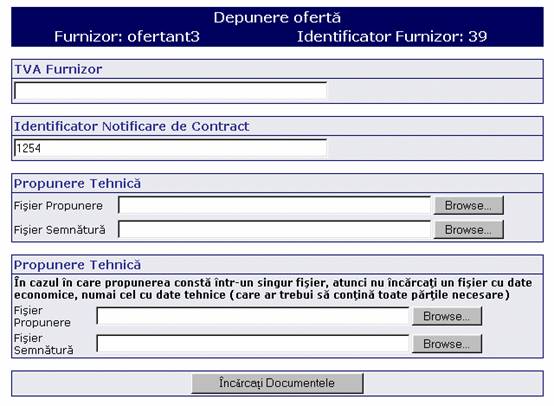The height and width of the screenshot is (406, 554).
Task: Focus the contract notification field containing 1254
Action: coord(170,148)
